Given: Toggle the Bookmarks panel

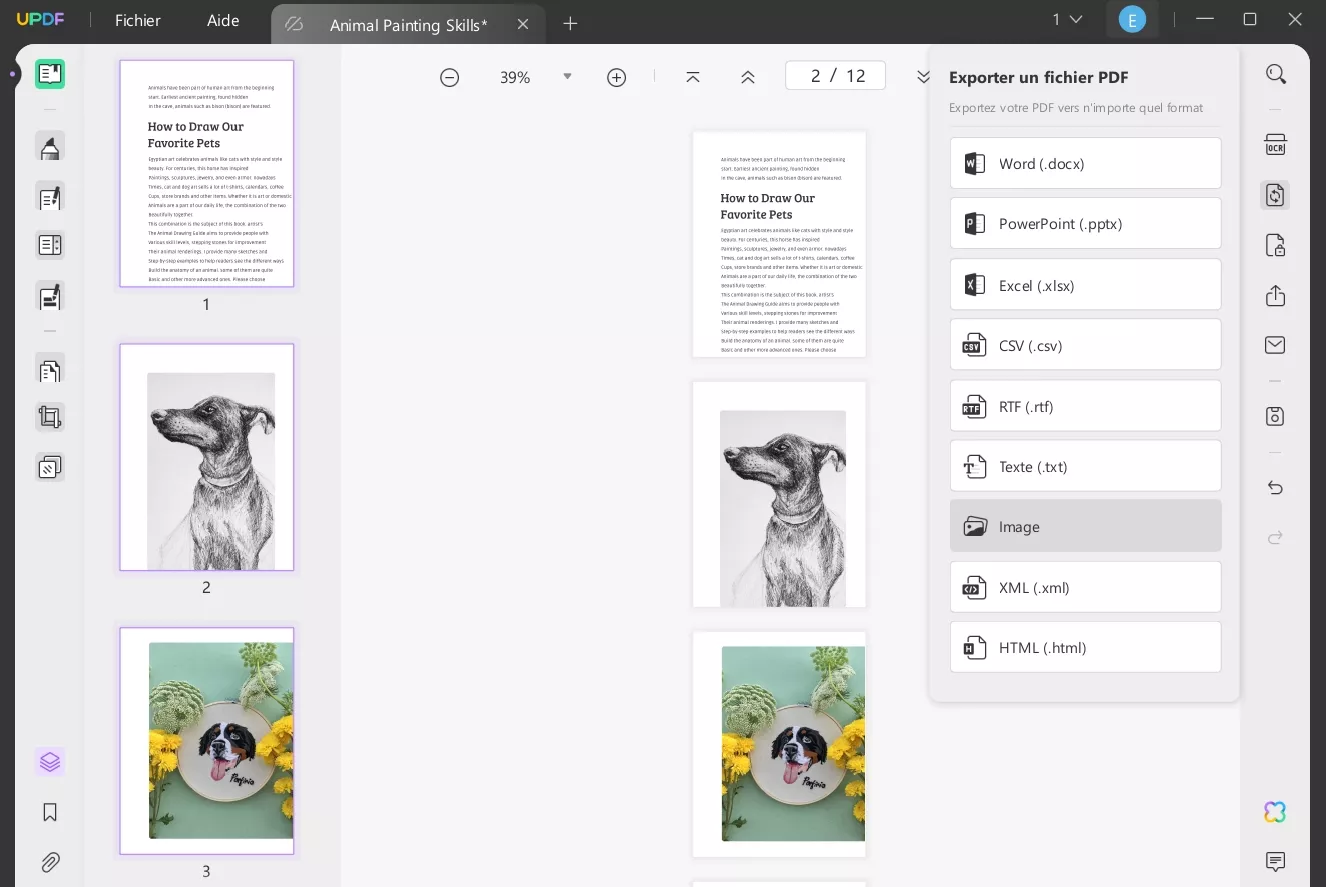Looking at the screenshot, I should pos(50,812).
